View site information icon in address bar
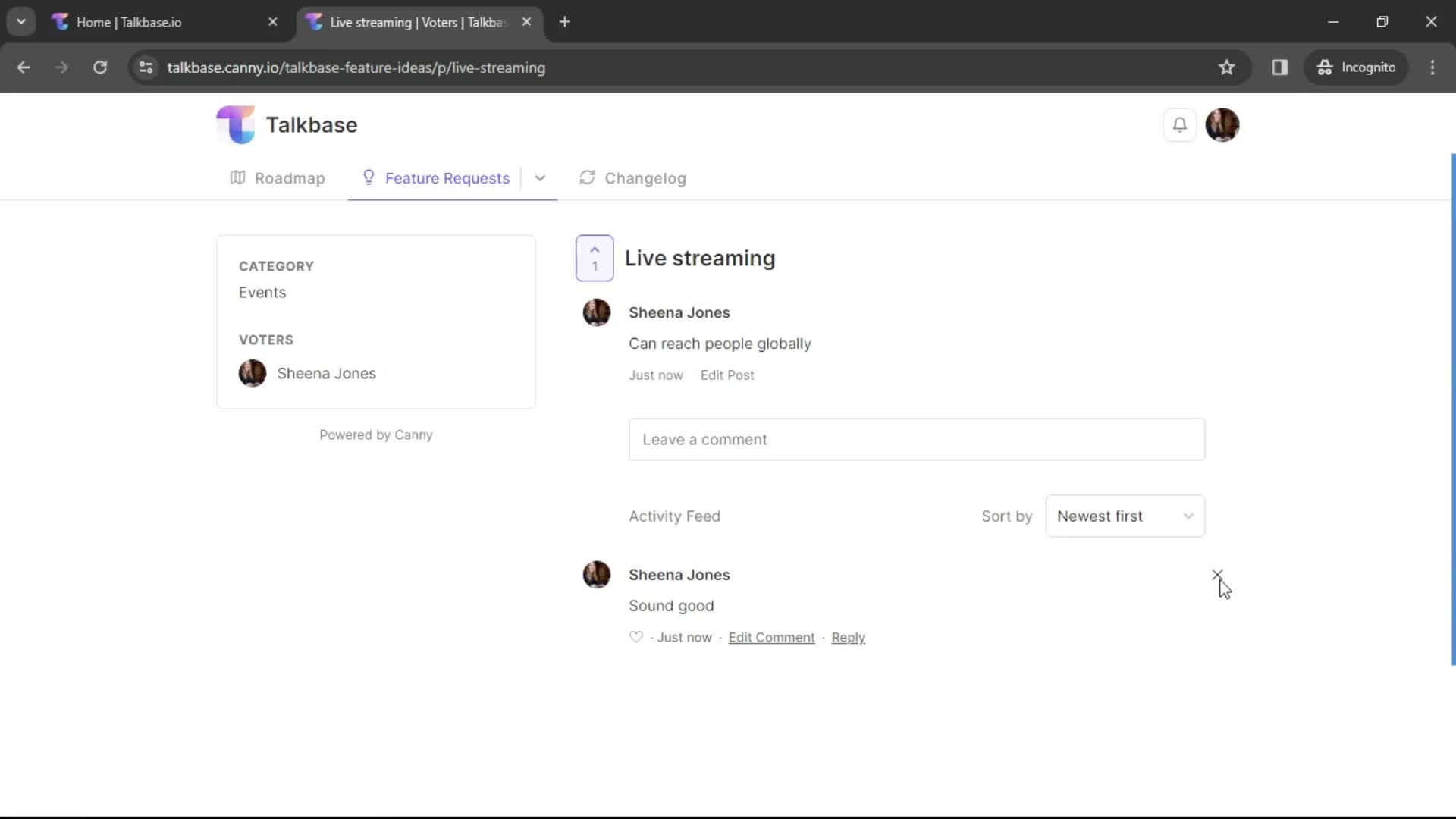Image resolution: width=1456 pixels, height=819 pixels. tap(146, 67)
